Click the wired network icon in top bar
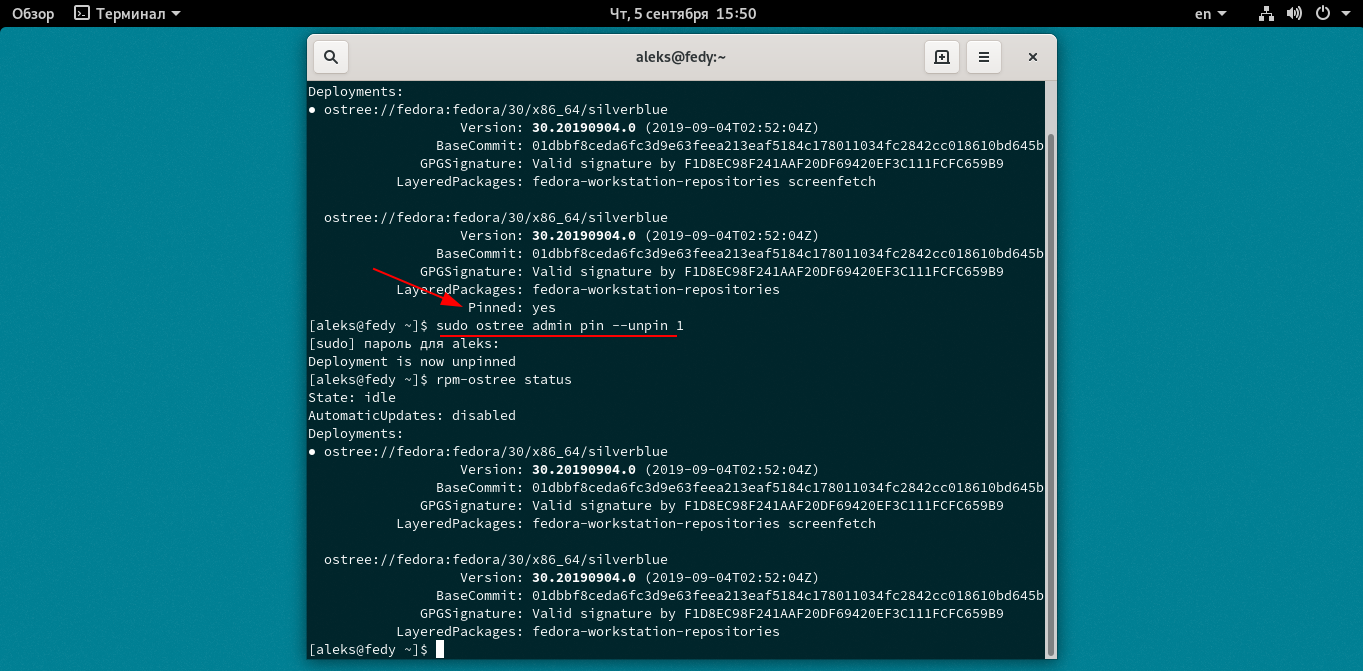 pyautogui.click(x=1266, y=14)
